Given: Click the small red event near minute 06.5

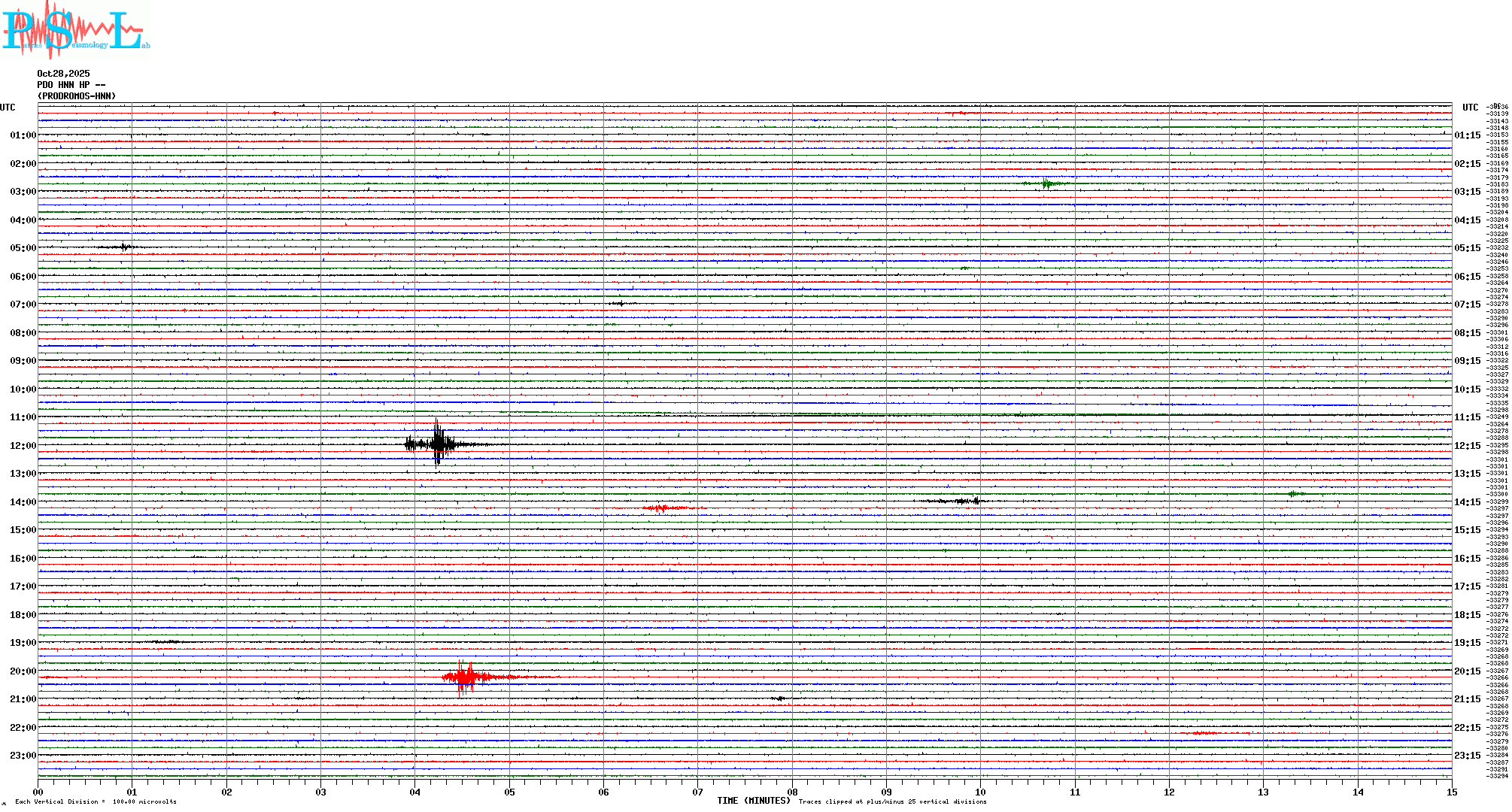Looking at the screenshot, I should [660, 508].
